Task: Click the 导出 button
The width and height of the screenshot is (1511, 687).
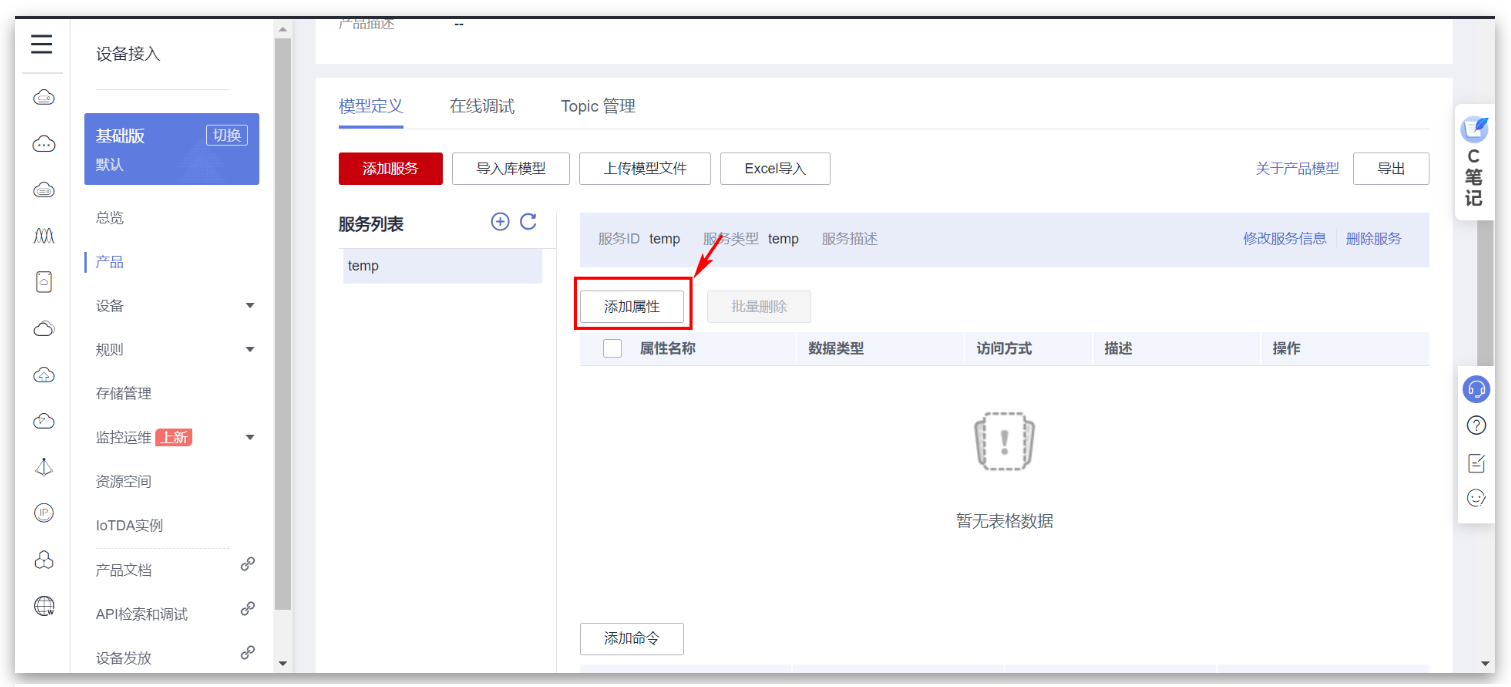Action: click(x=1391, y=169)
